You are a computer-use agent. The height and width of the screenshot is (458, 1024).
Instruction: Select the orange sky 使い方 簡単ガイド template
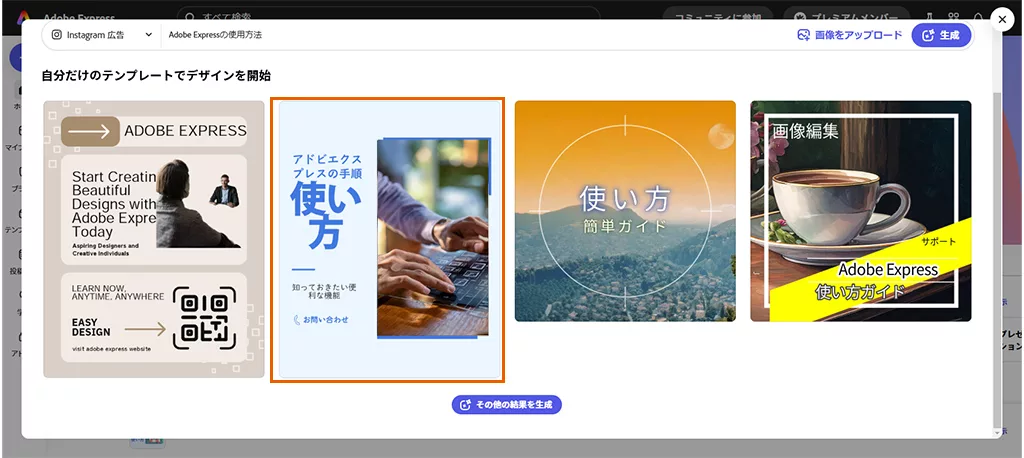click(625, 211)
